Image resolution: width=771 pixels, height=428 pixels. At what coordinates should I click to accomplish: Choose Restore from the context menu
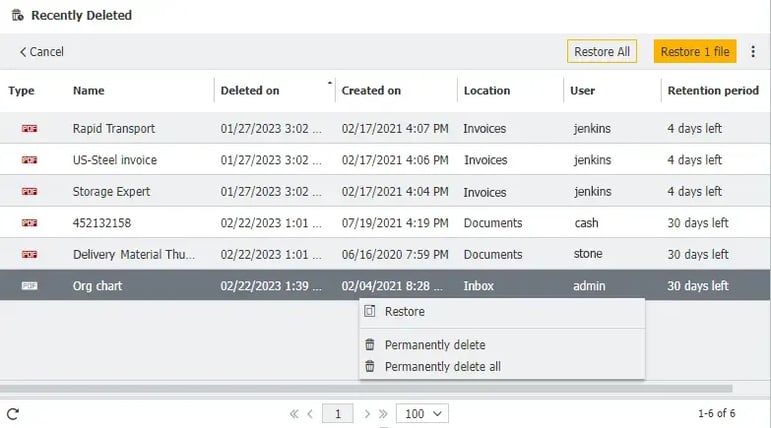pyautogui.click(x=502, y=311)
